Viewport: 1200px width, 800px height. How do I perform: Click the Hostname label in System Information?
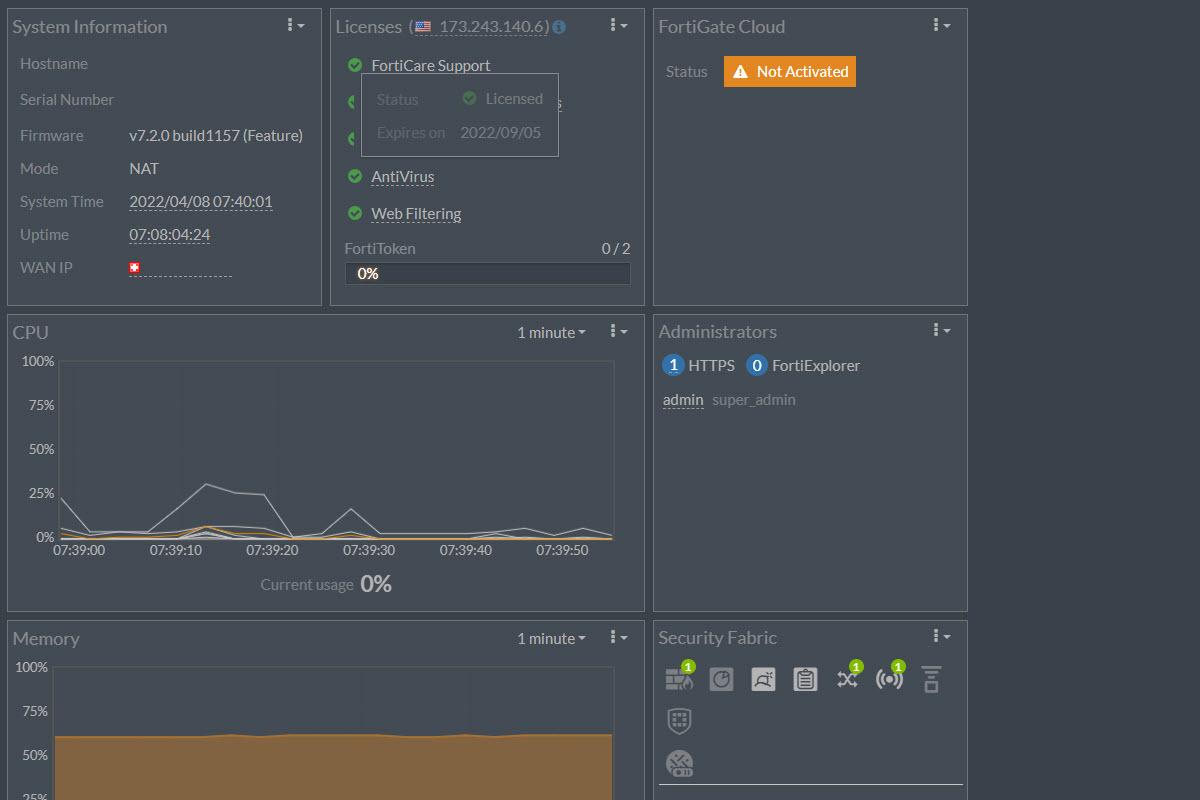tap(54, 64)
